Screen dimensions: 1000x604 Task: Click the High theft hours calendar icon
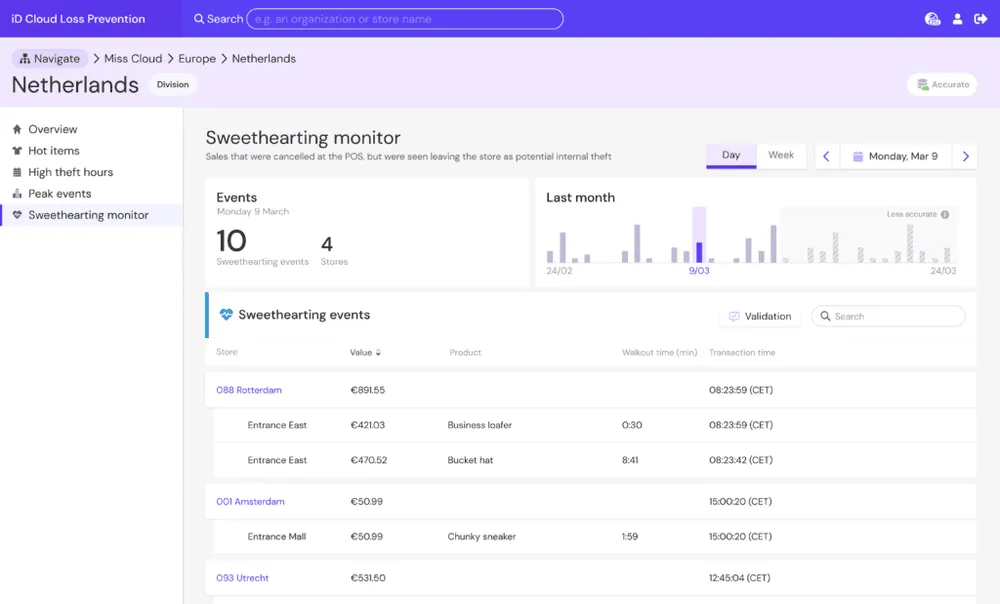tap(17, 172)
